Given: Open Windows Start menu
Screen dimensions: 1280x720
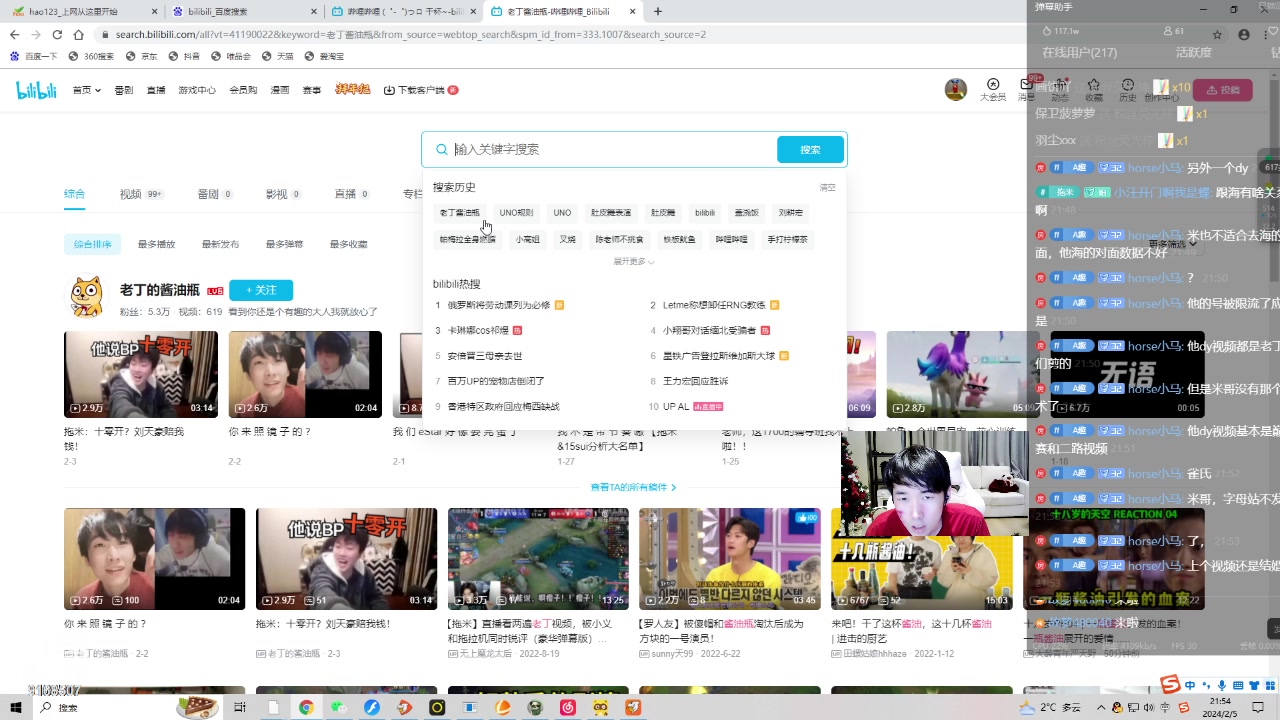Looking at the screenshot, I should 16,707.
